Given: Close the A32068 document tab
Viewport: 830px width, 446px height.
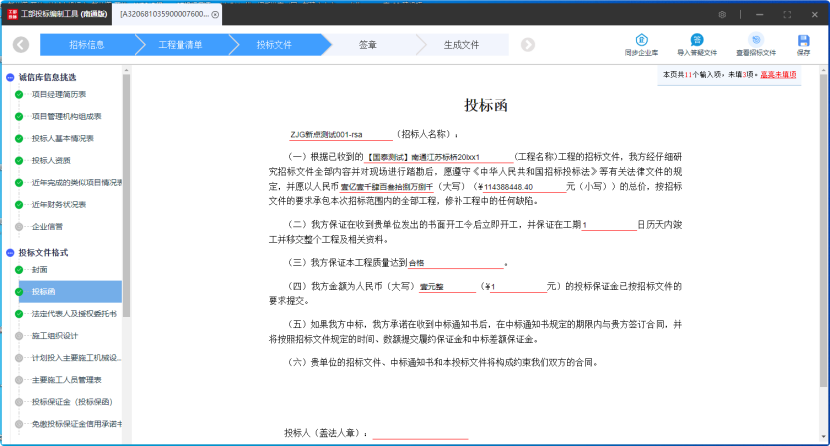Looking at the screenshot, I should click(x=216, y=15).
